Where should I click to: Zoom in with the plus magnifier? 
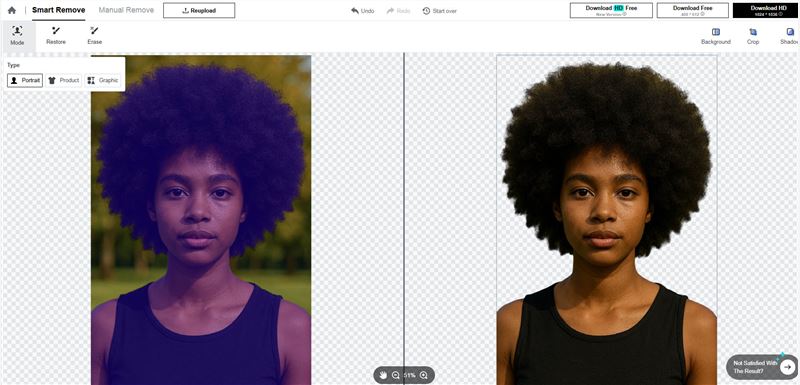pos(423,375)
